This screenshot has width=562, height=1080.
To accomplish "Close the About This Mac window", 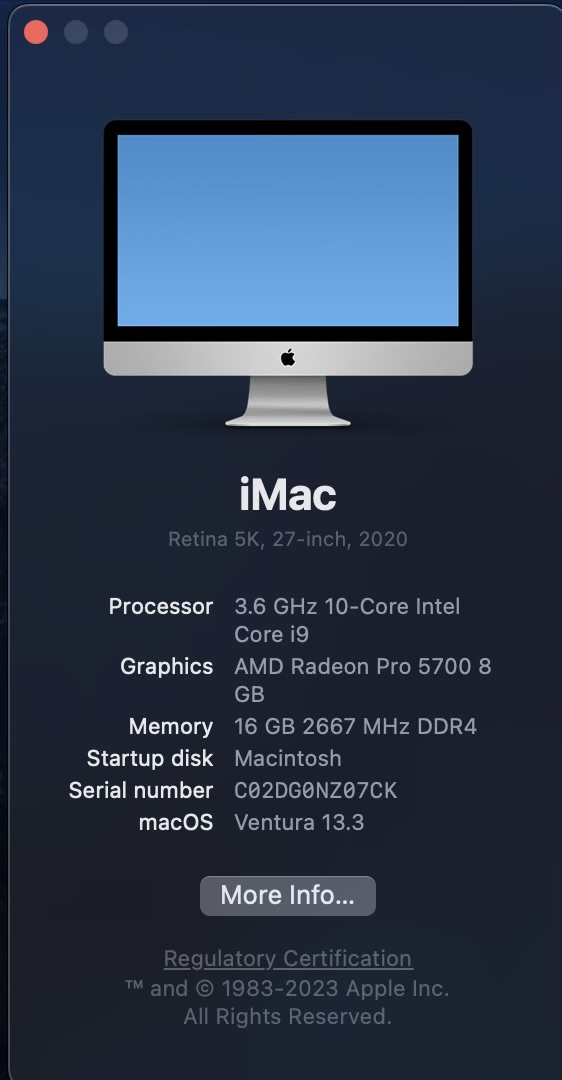I will pos(36,32).
